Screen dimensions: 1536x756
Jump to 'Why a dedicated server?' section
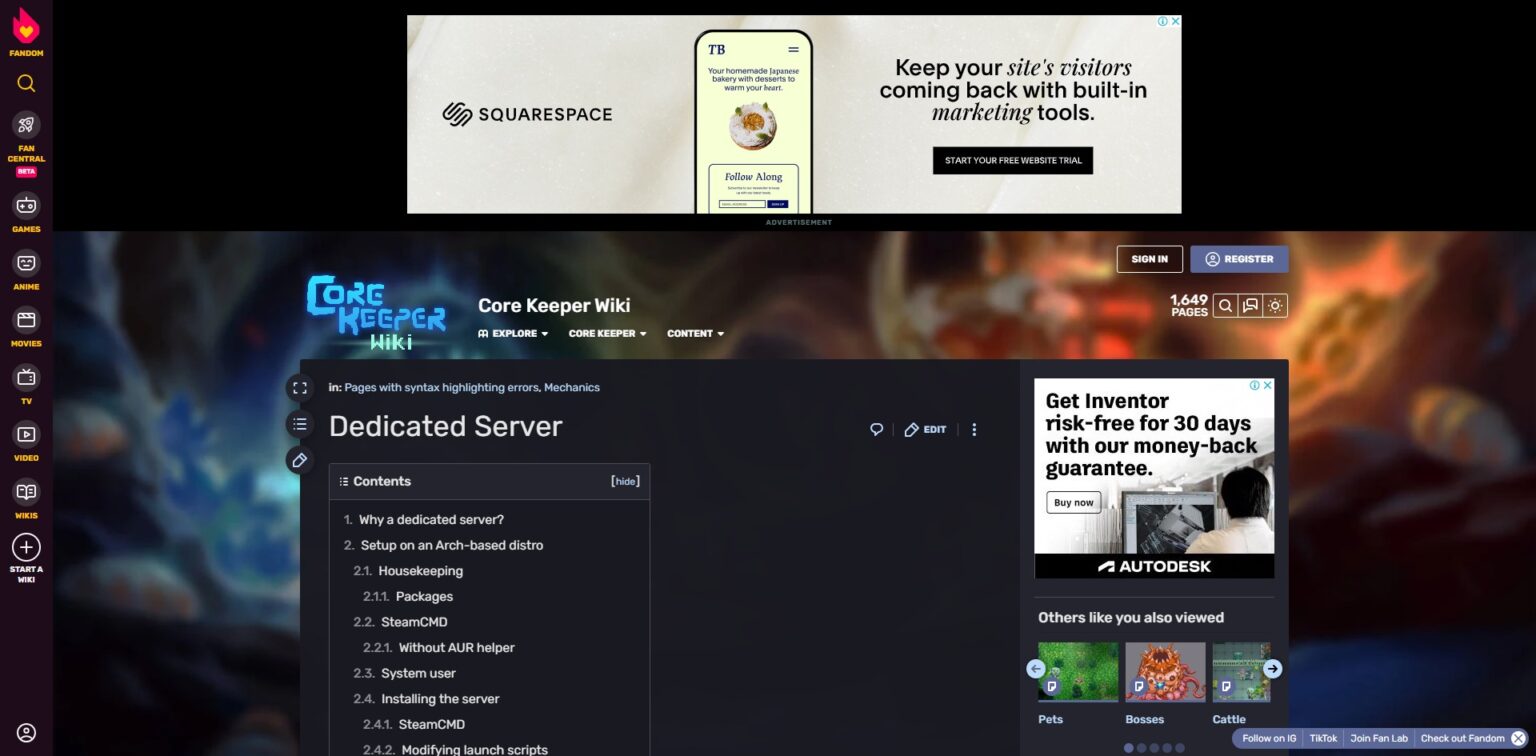[x=431, y=520]
